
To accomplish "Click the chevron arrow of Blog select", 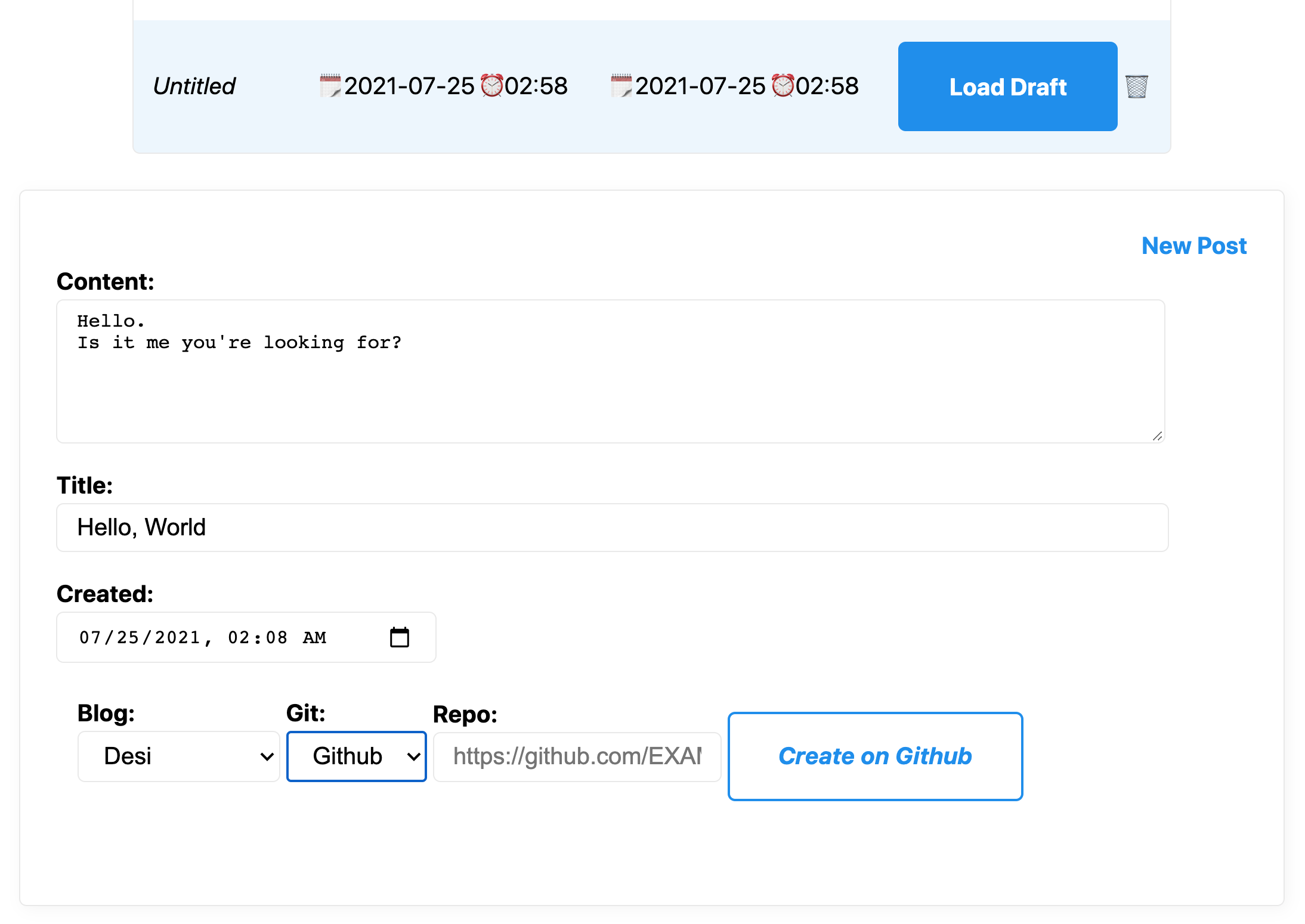I will click(x=267, y=756).
